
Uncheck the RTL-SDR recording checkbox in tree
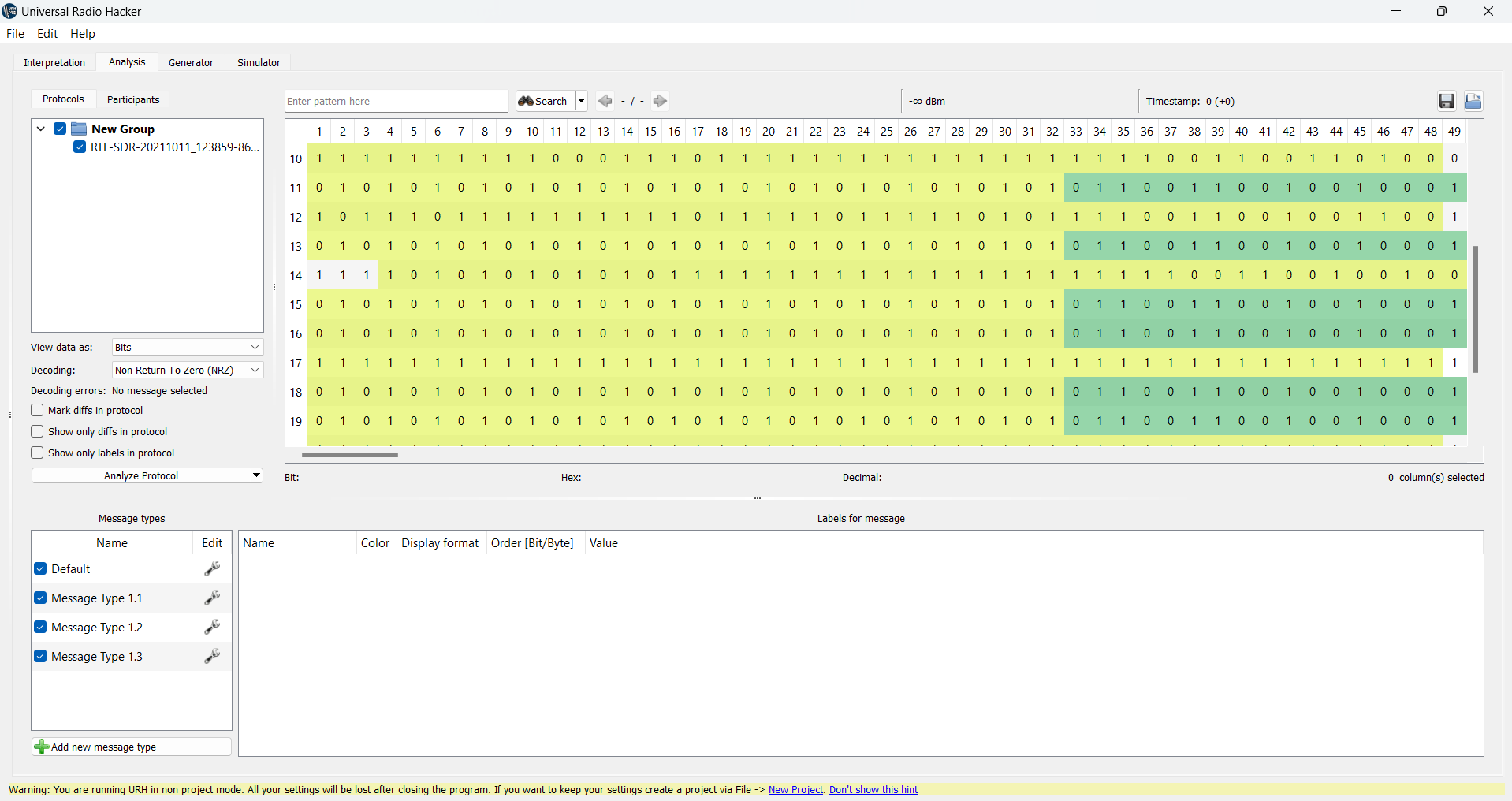(x=80, y=147)
